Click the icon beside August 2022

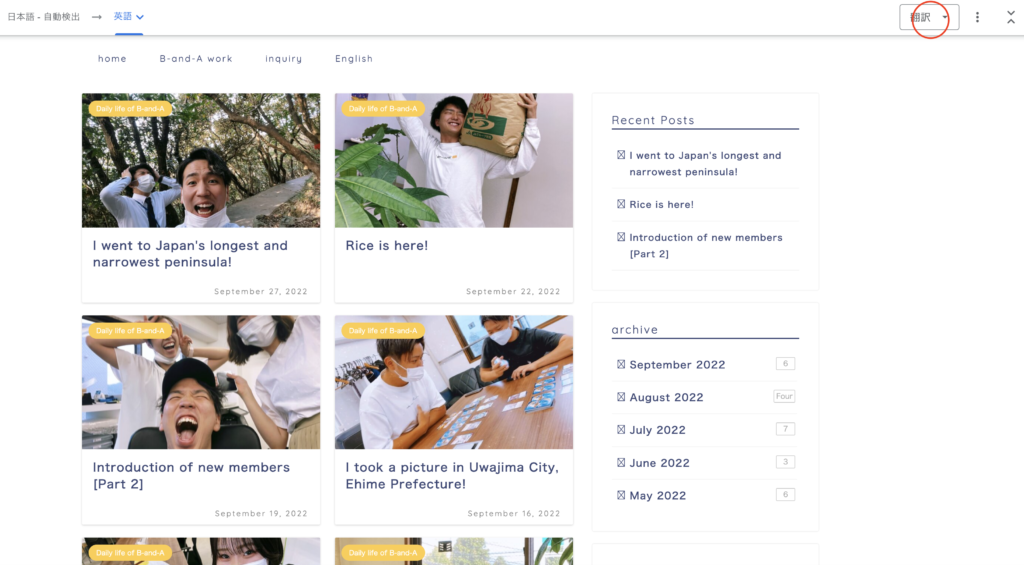(621, 397)
